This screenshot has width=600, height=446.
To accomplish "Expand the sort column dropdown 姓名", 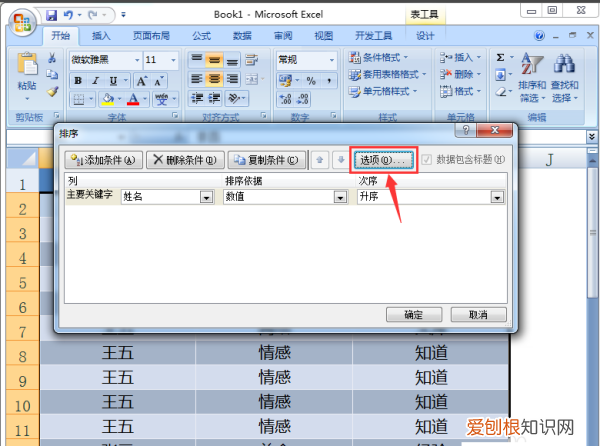I will coord(206,197).
